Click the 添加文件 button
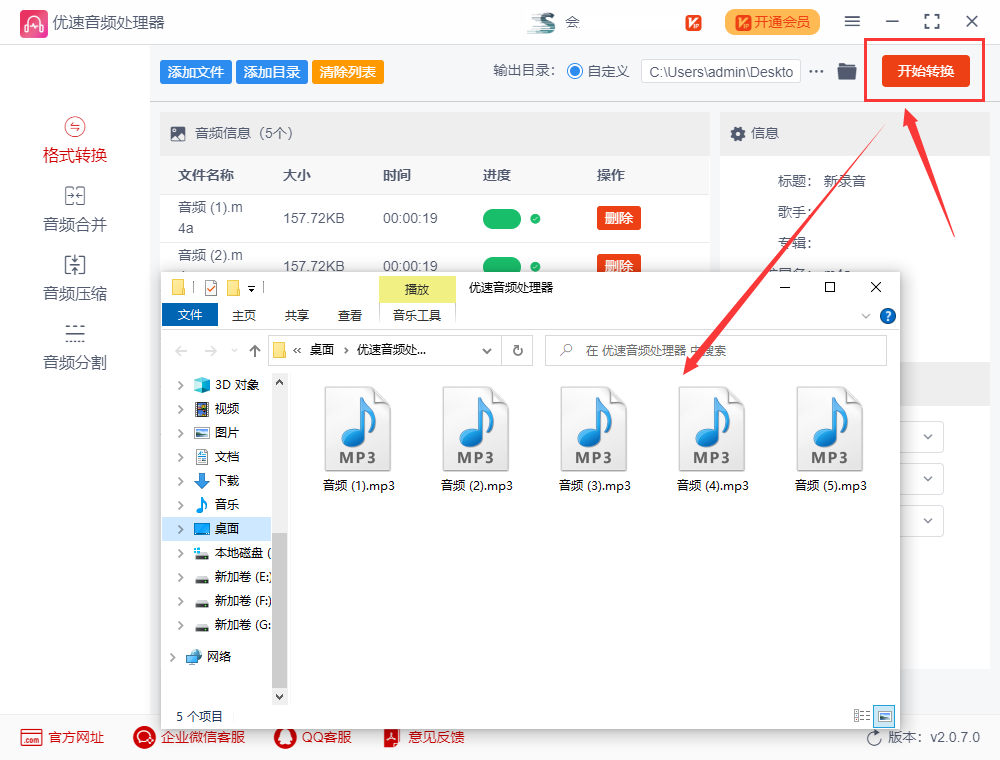 (x=196, y=72)
